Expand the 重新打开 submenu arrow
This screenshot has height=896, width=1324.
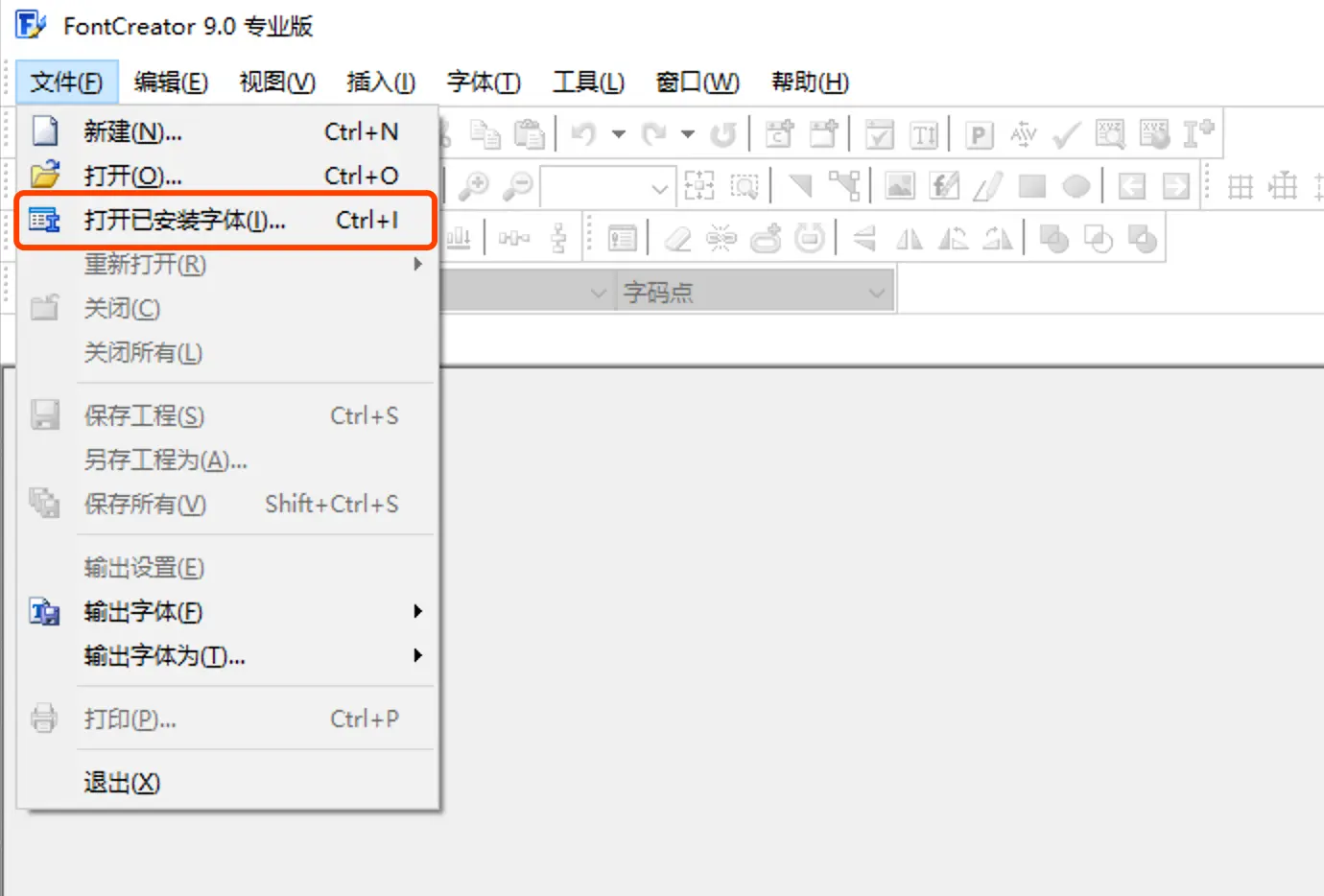click(418, 265)
